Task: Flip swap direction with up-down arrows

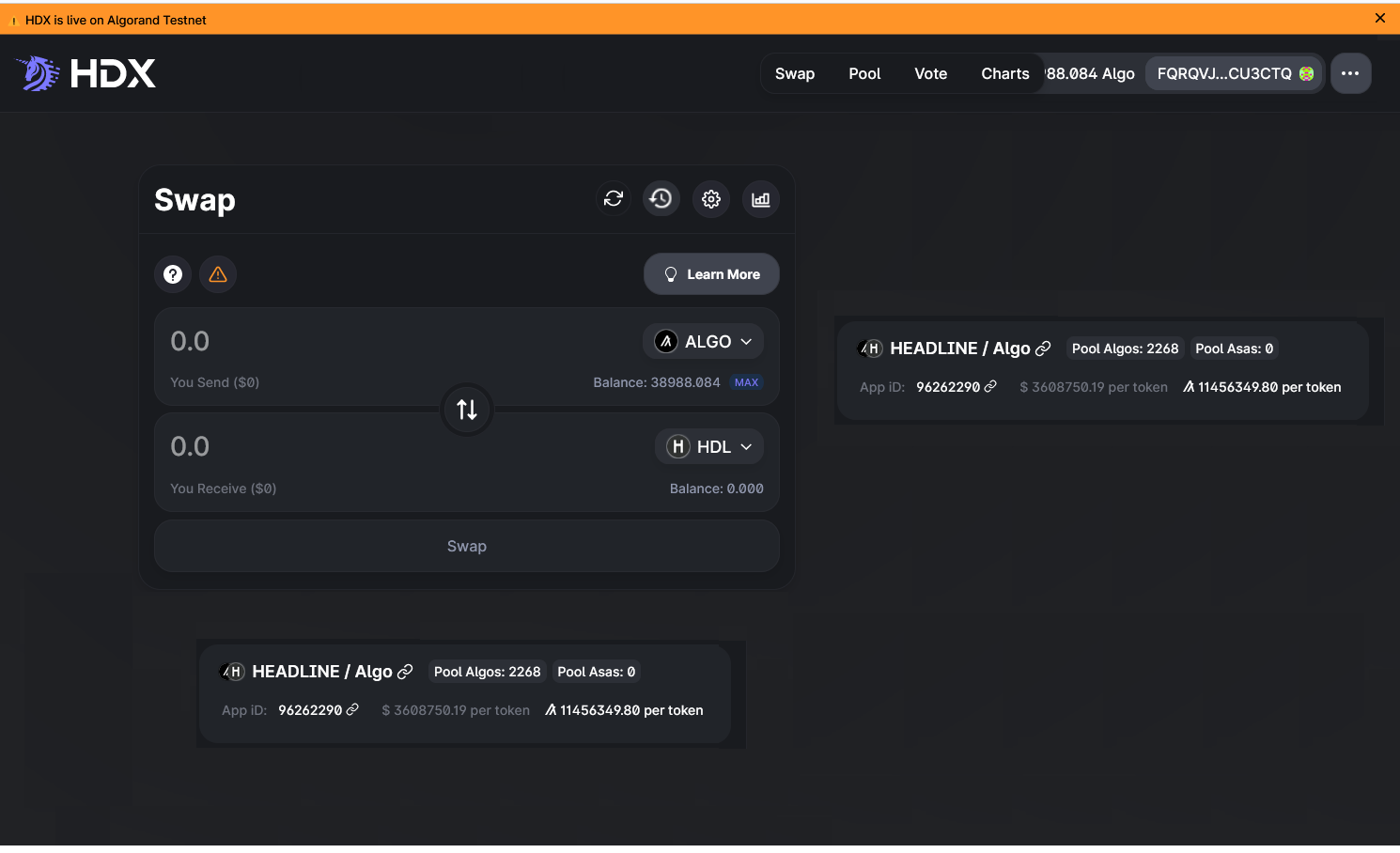Action: click(x=467, y=410)
